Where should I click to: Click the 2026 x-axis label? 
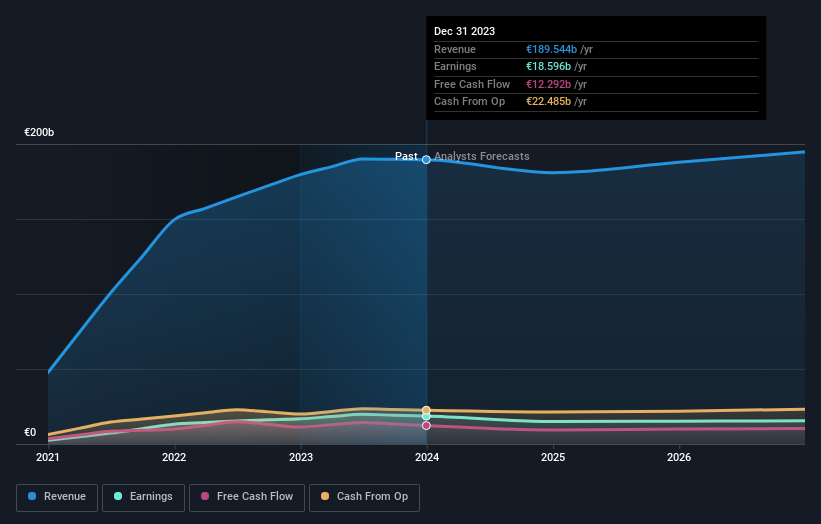[x=679, y=457]
